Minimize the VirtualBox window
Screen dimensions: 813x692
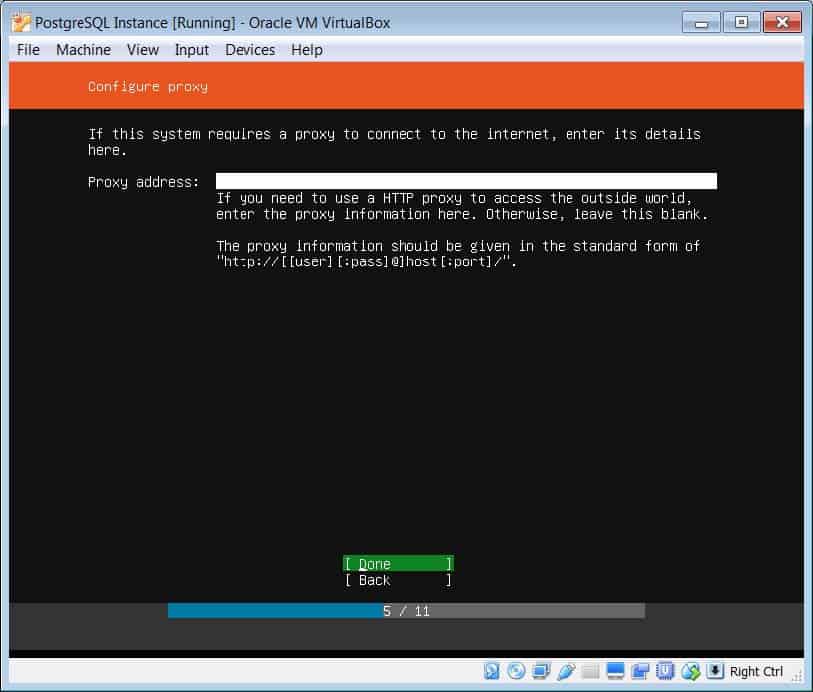[701, 23]
